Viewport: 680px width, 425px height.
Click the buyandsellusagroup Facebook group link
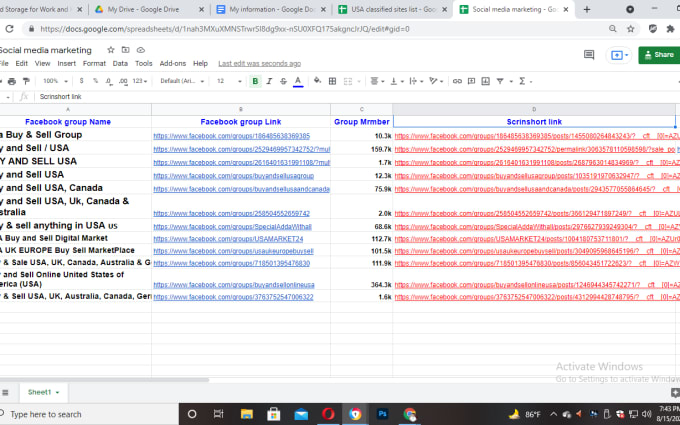[x=233, y=176]
